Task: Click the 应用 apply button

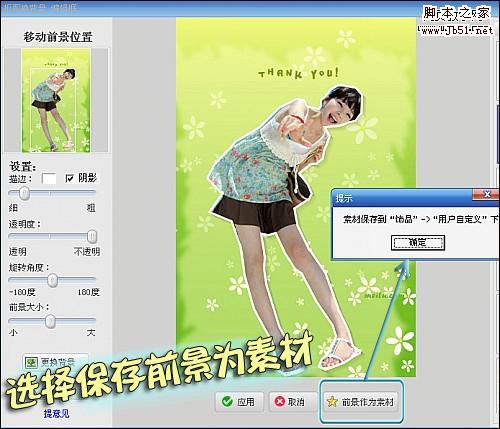Action: 240,402
